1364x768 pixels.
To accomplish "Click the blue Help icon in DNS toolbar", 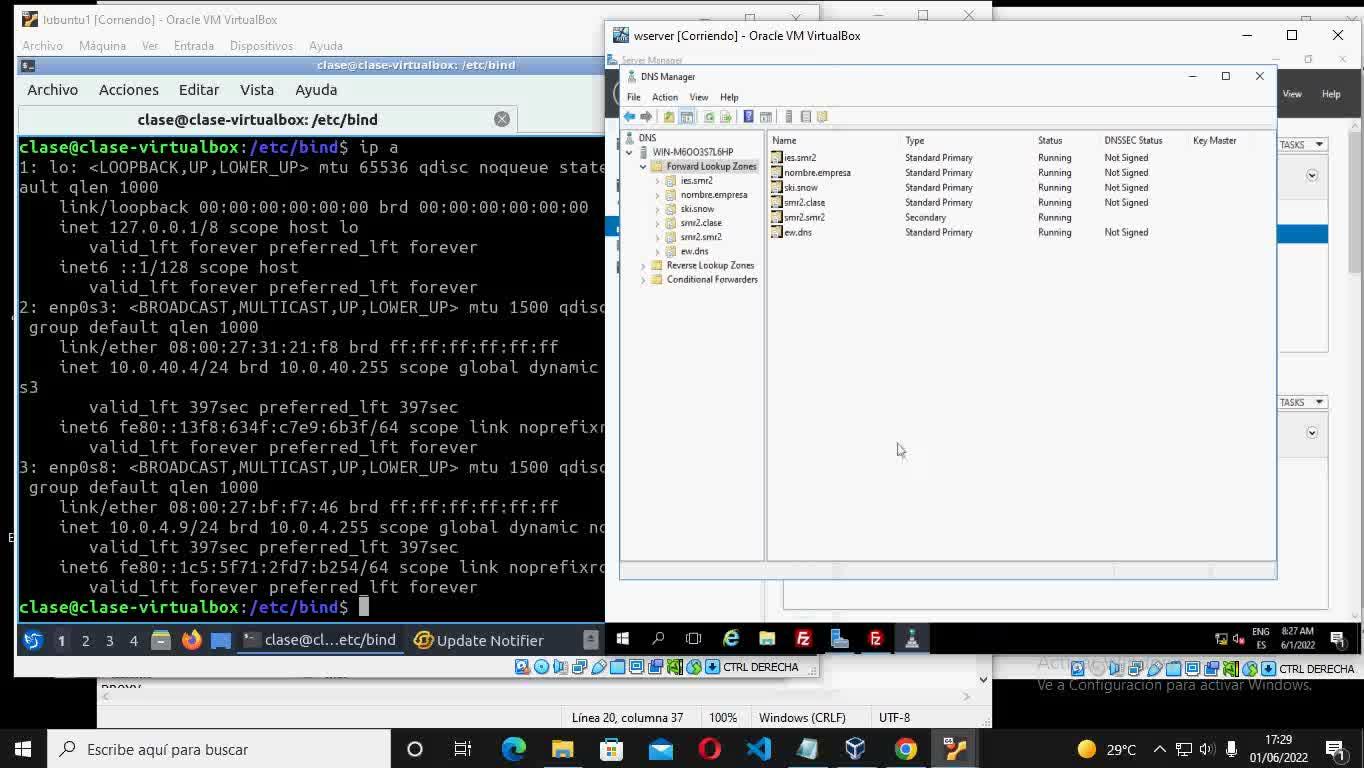I will tap(748, 117).
